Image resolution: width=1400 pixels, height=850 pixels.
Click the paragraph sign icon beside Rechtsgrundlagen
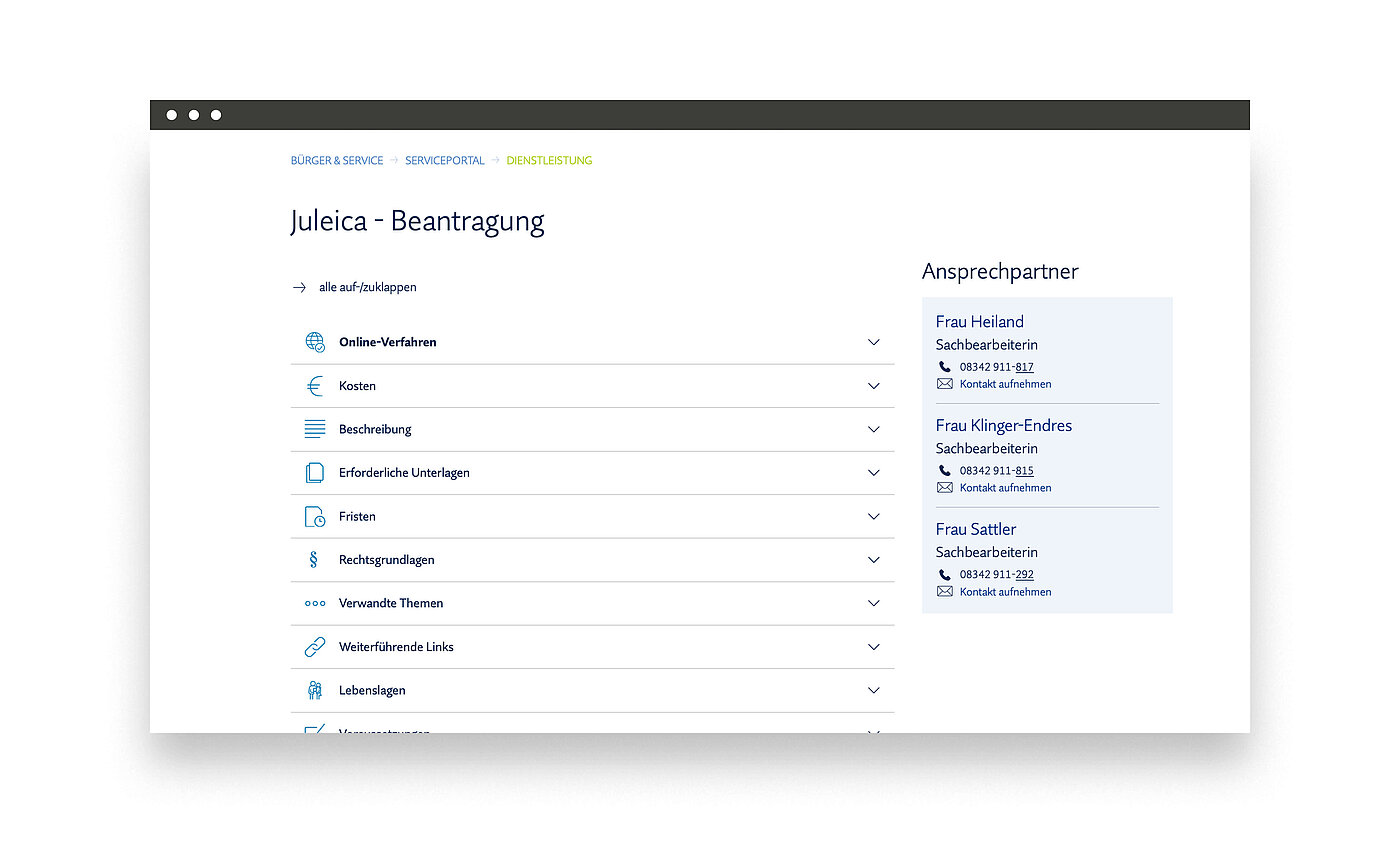[314, 560]
